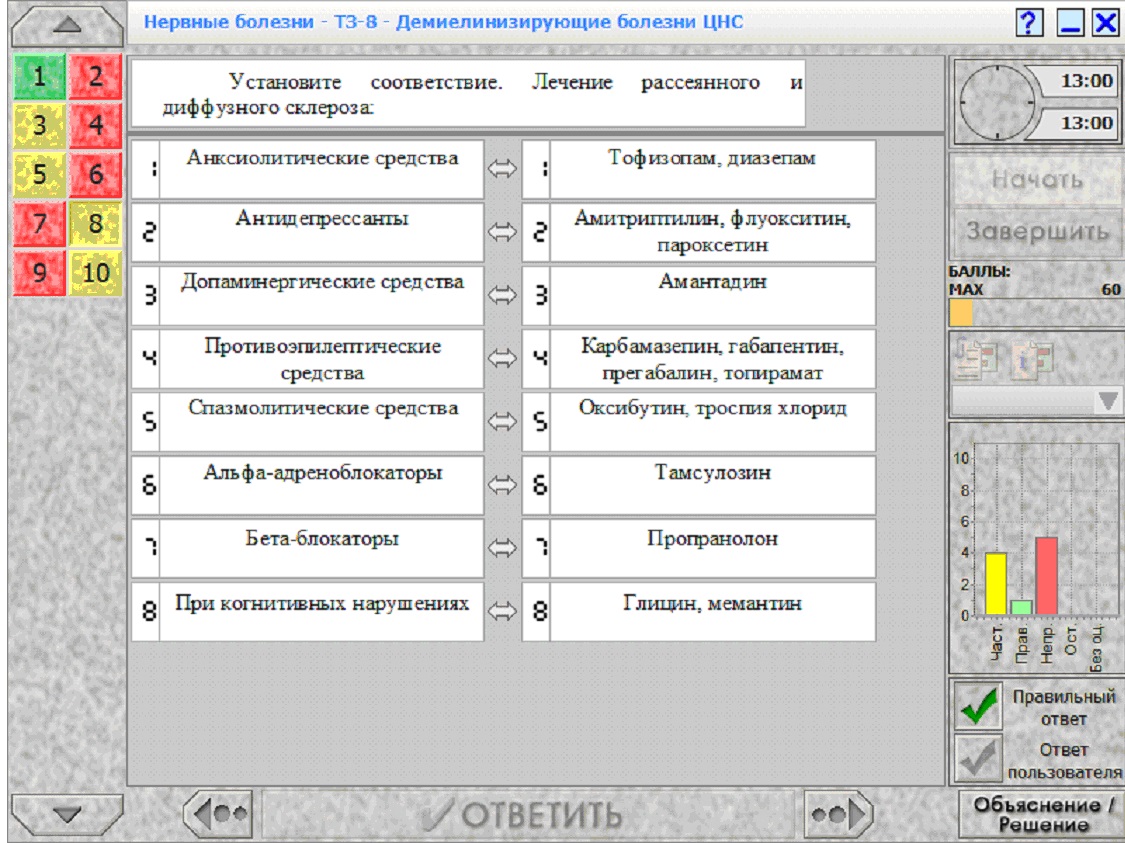Click the orange score progress indicator
This screenshot has height=843, width=1125.
(x=961, y=313)
